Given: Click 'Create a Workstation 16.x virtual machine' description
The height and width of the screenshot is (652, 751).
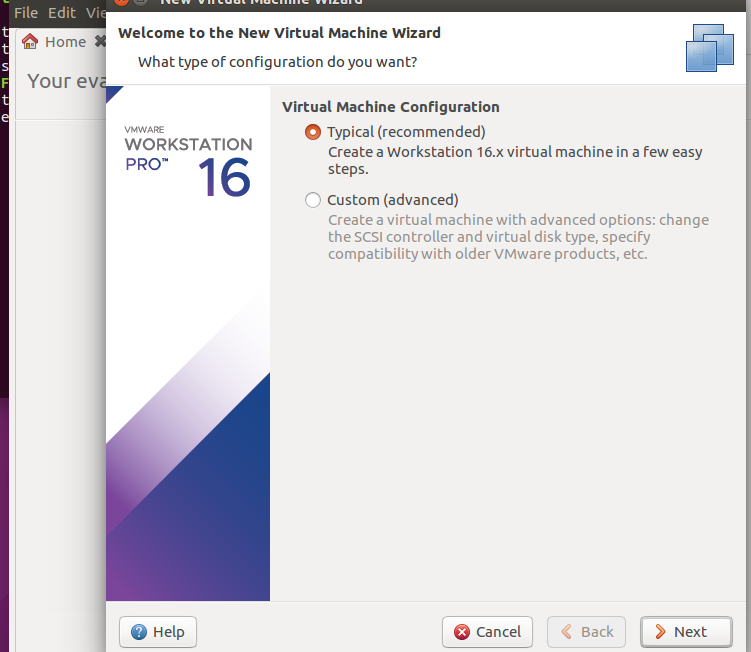Looking at the screenshot, I should pos(515,160).
